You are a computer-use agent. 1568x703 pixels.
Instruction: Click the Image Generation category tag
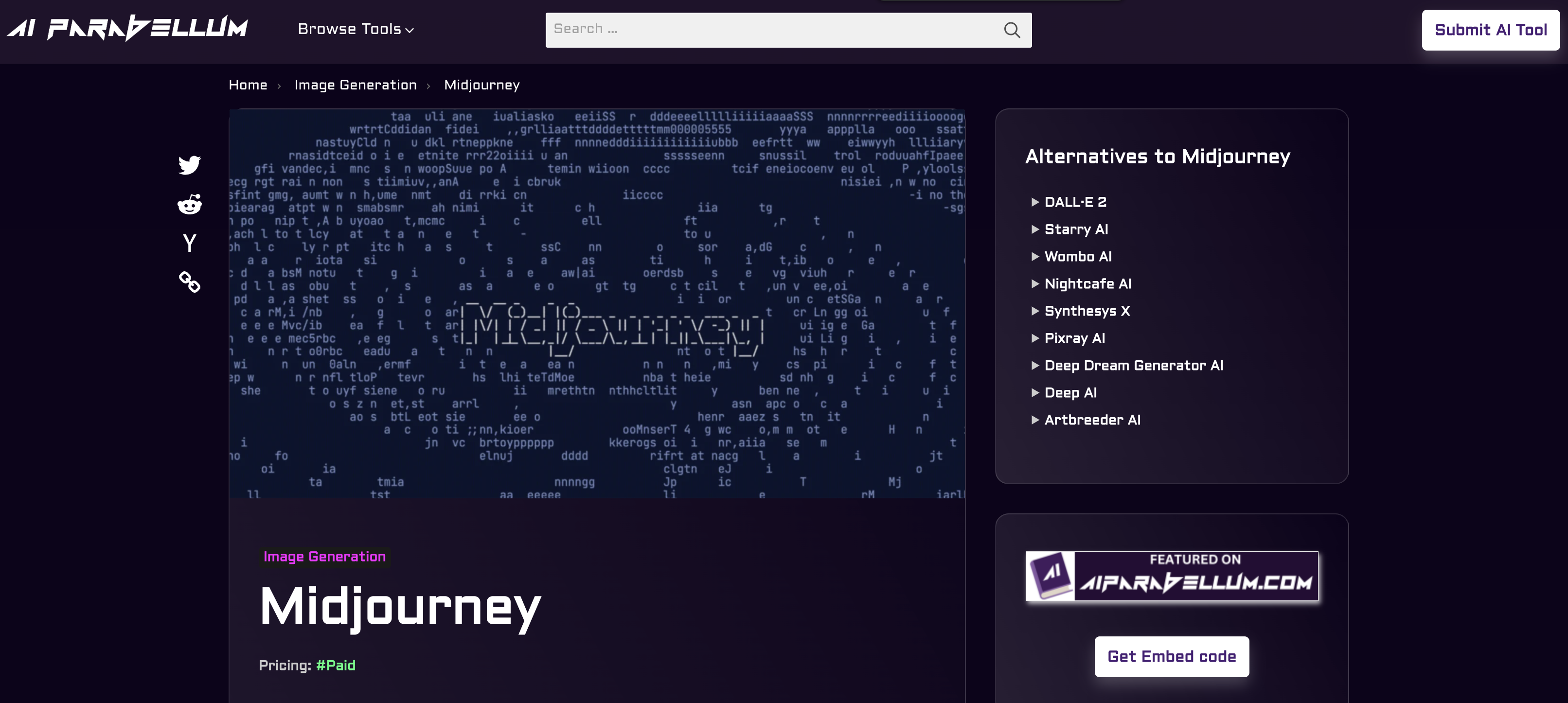[324, 556]
